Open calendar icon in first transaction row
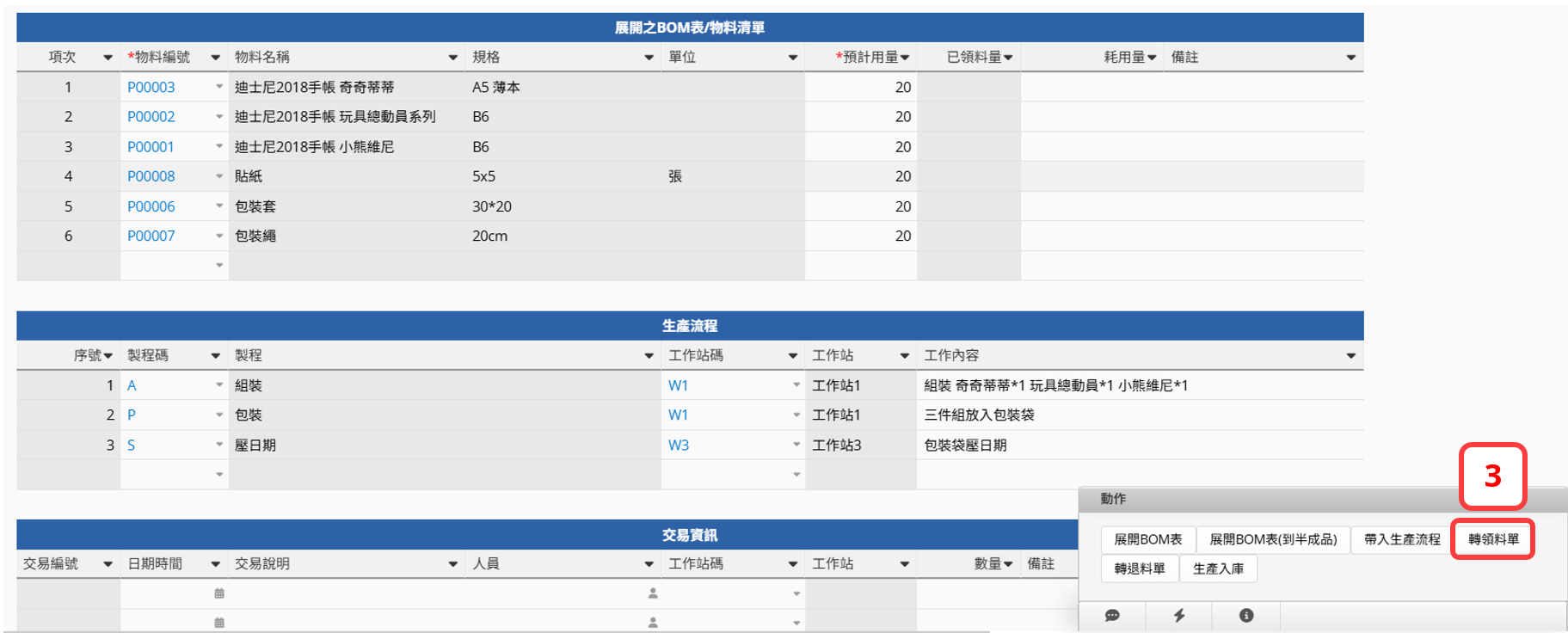The image size is (1568, 633). (219, 593)
